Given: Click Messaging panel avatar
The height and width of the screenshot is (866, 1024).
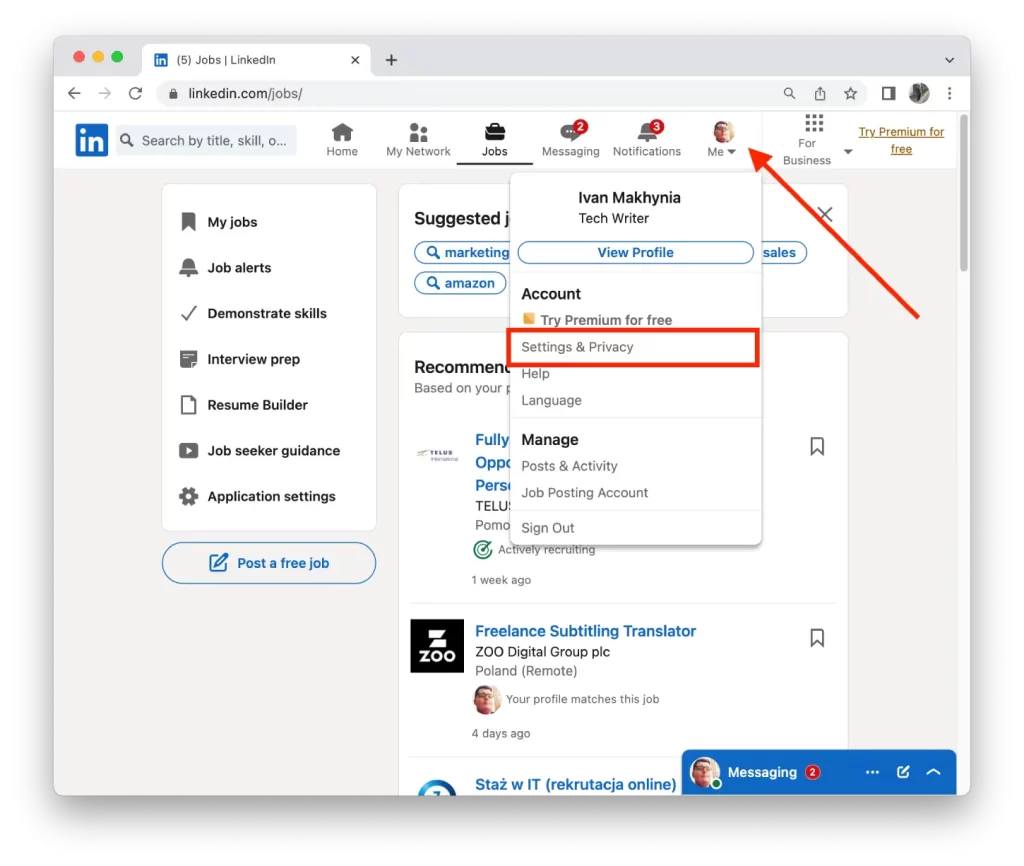Looking at the screenshot, I should click(705, 772).
